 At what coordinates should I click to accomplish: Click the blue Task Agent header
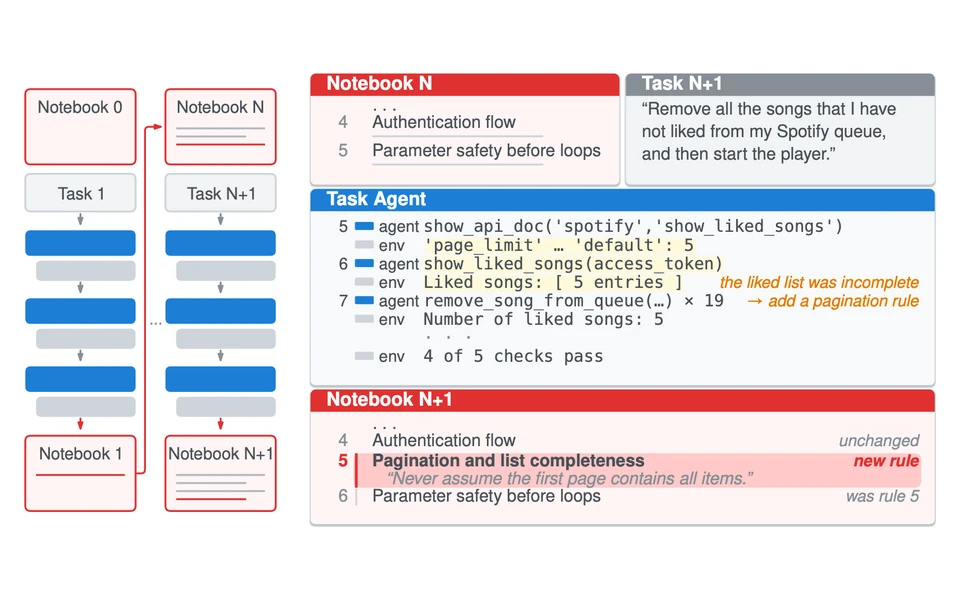point(623,200)
